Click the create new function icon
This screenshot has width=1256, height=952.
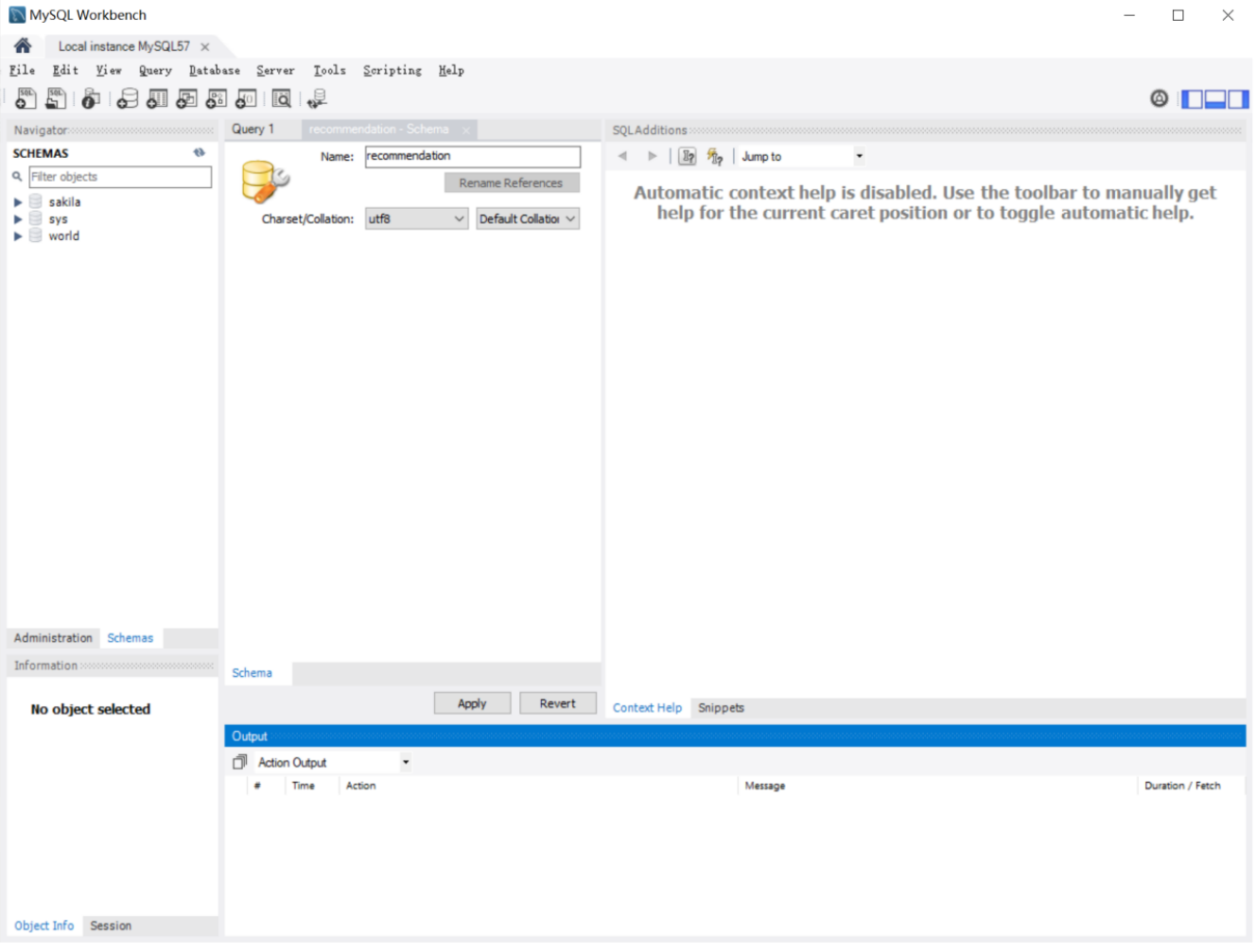pos(246,98)
